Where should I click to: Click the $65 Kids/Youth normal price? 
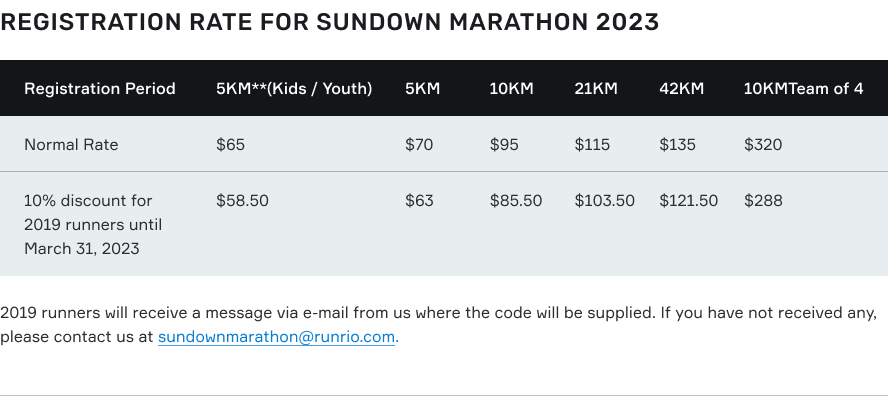click(230, 144)
